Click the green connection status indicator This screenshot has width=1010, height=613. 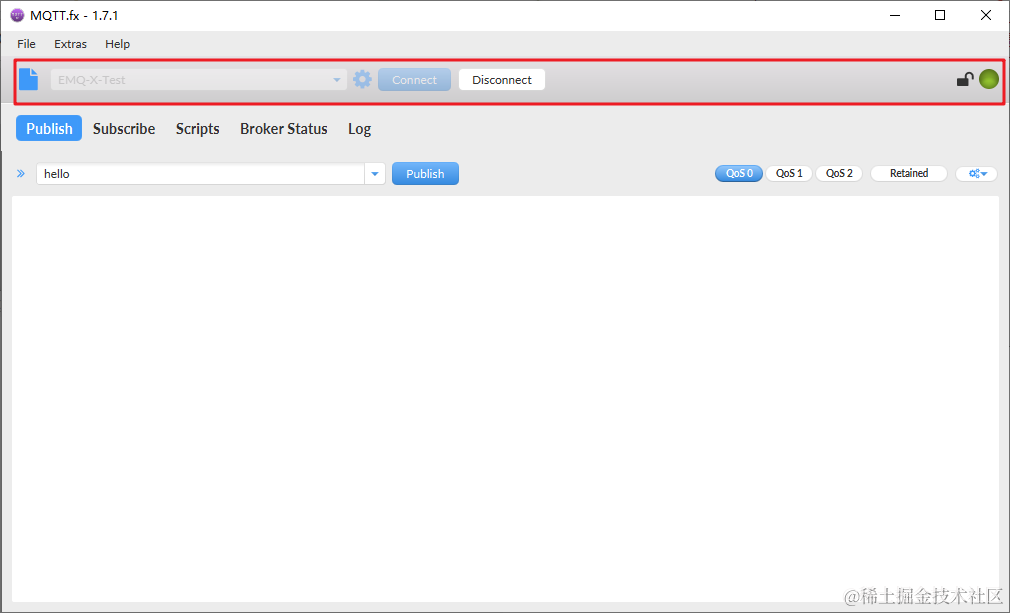[989, 79]
